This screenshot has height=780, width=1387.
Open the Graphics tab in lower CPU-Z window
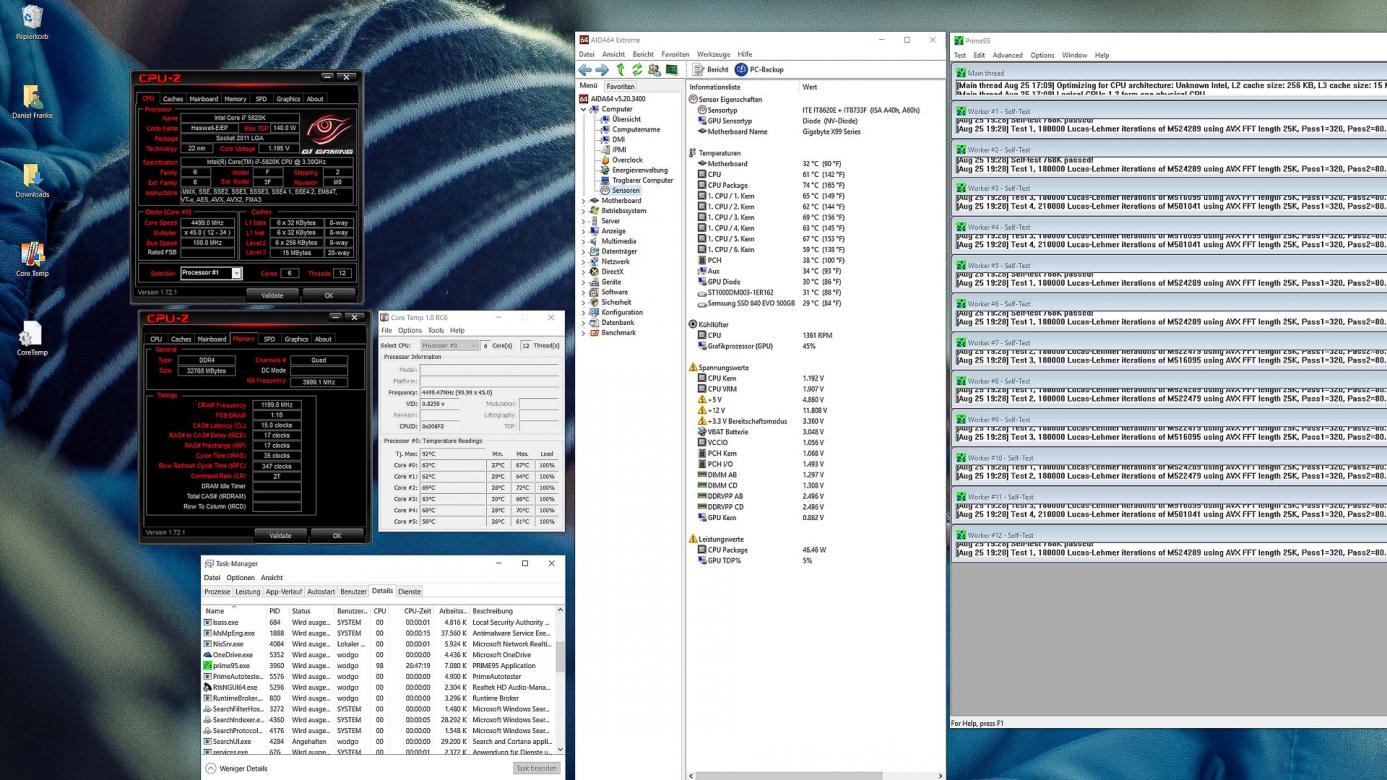[296, 339]
